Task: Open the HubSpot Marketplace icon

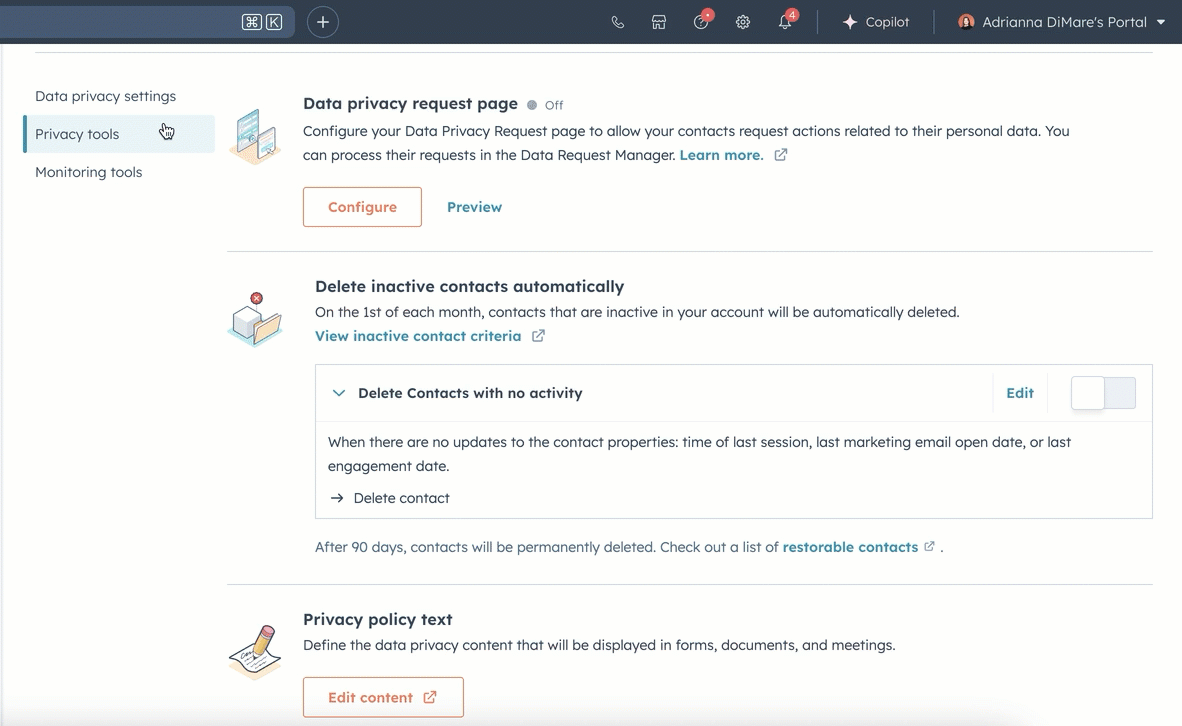Action: pos(659,21)
